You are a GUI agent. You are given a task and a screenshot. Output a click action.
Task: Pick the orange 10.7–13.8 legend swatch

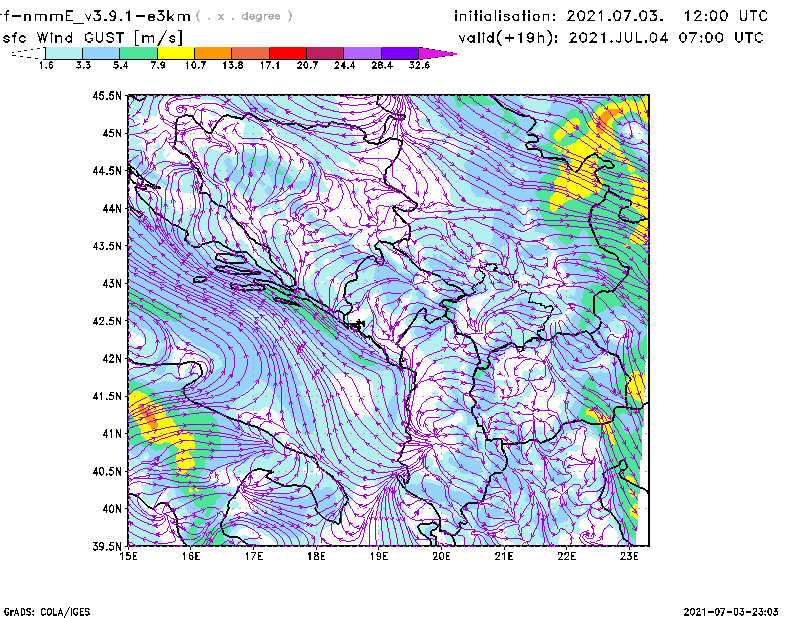click(214, 52)
